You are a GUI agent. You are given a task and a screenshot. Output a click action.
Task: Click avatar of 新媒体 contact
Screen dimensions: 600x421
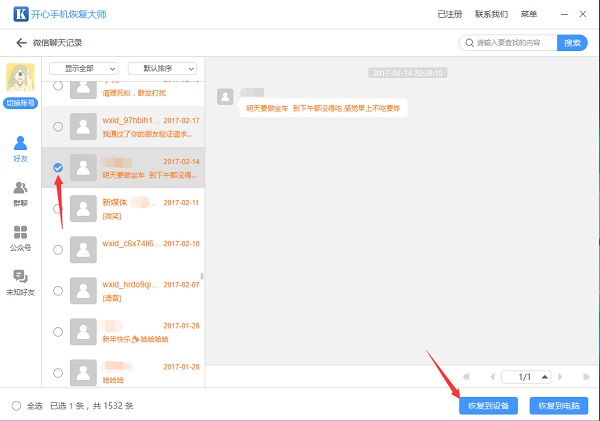[x=83, y=209]
